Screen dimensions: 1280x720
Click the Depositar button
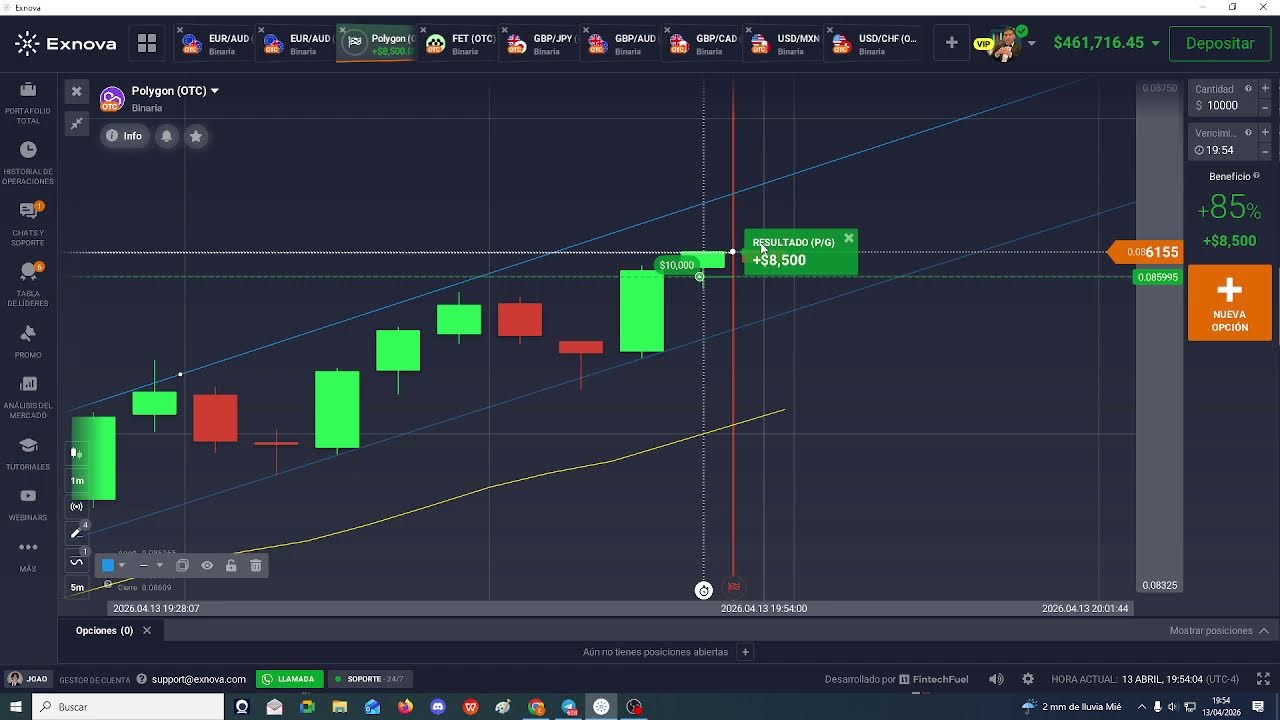[x=1220, y=43]
